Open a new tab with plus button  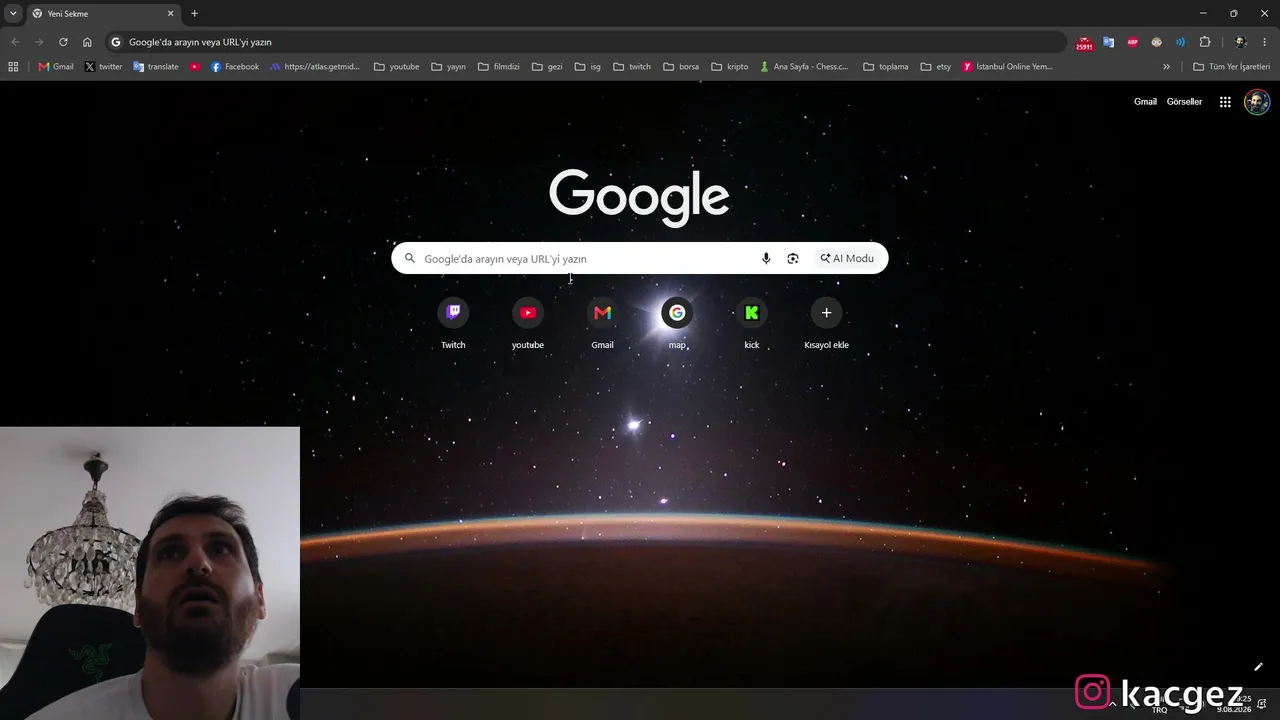coord(194,14)
